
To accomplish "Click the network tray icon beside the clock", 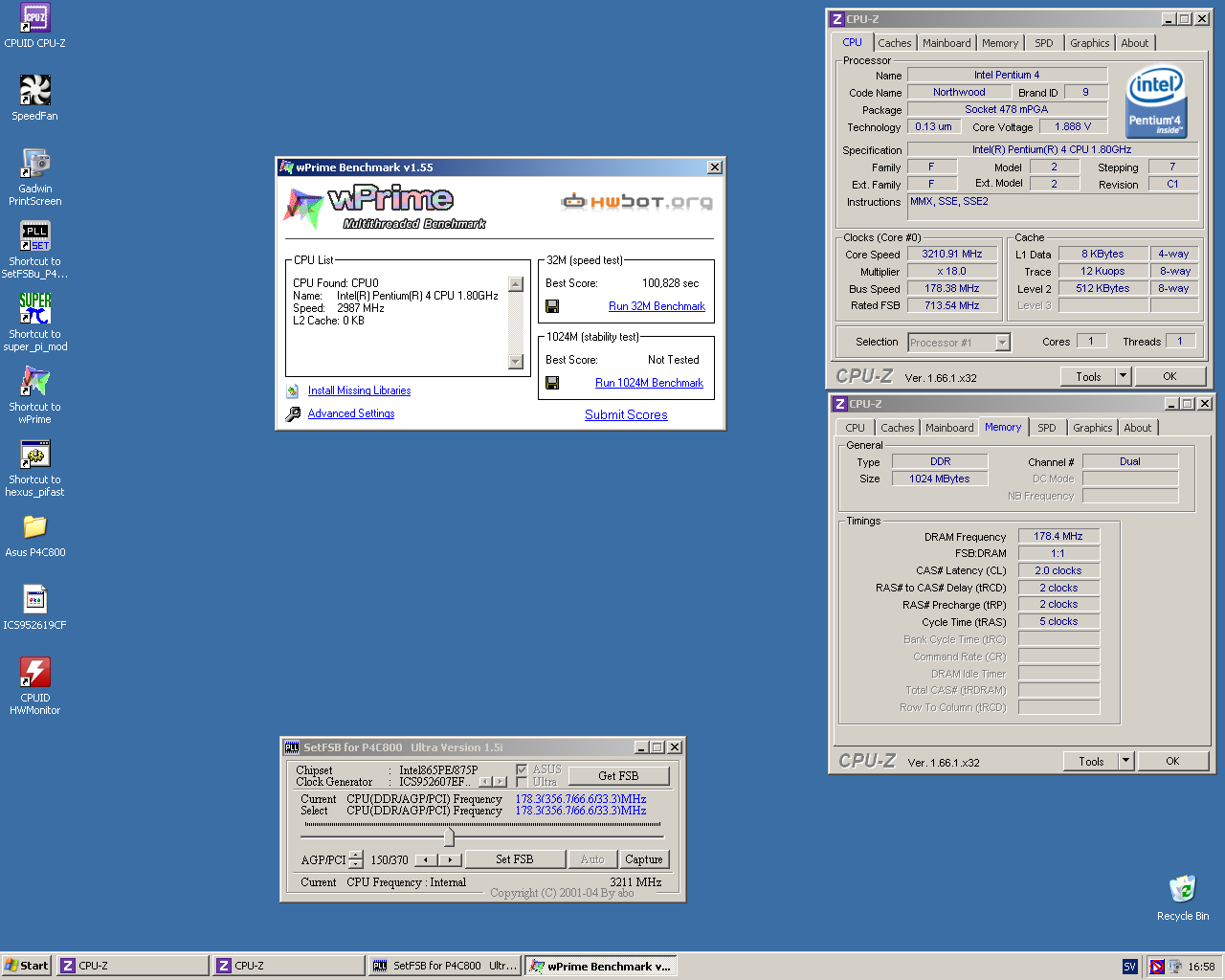I will pyautogui.click(x=1174, y=967).
